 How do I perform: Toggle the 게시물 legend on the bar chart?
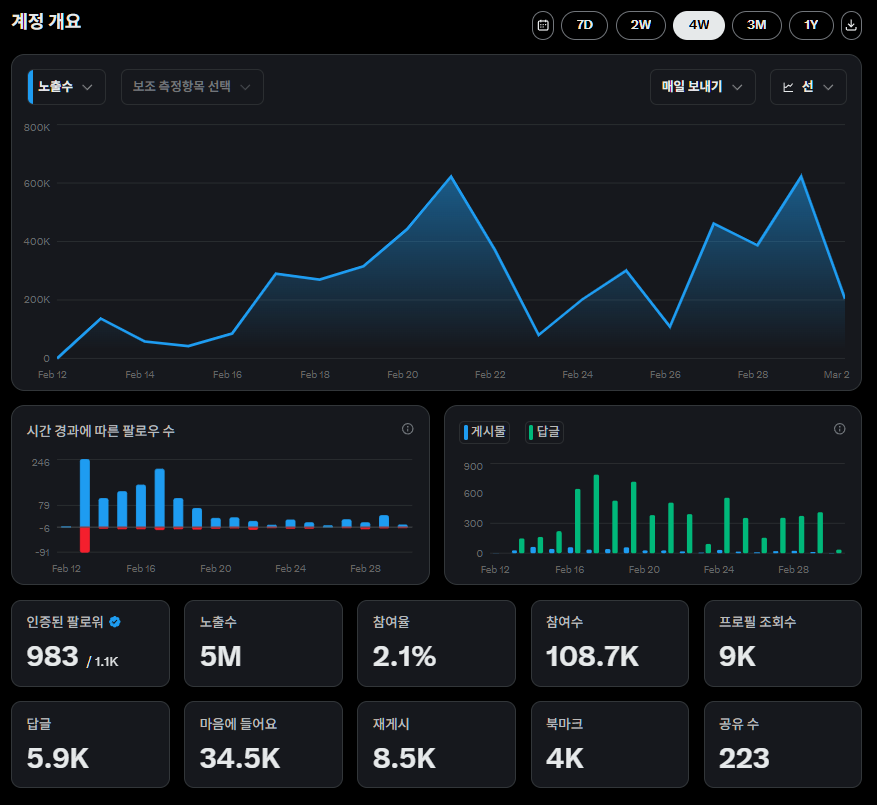[484, 432]
